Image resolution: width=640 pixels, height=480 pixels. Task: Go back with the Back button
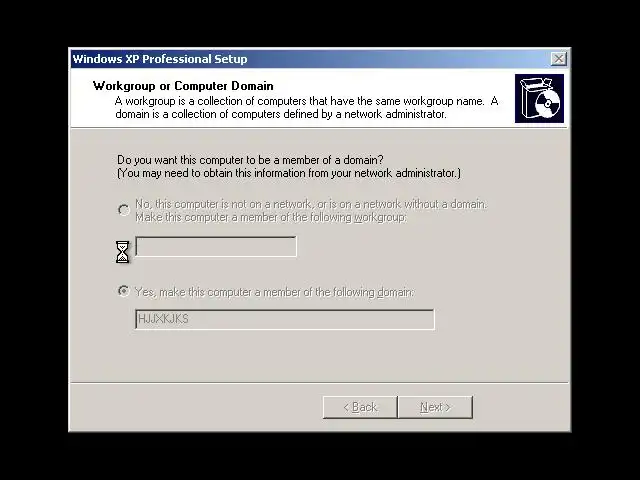360,407
